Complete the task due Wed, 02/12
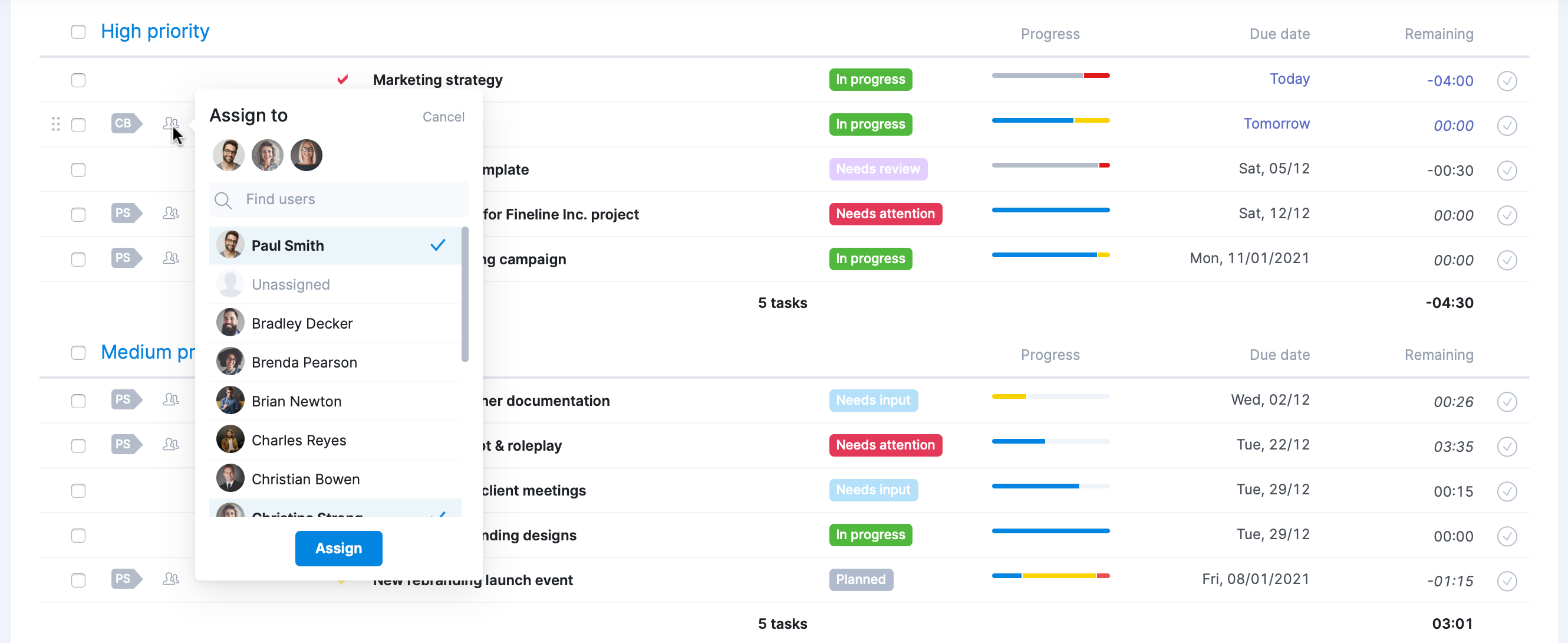The width and height of the screenshot is (1568, 643). pyautogui.click(x=1507, y=402)
